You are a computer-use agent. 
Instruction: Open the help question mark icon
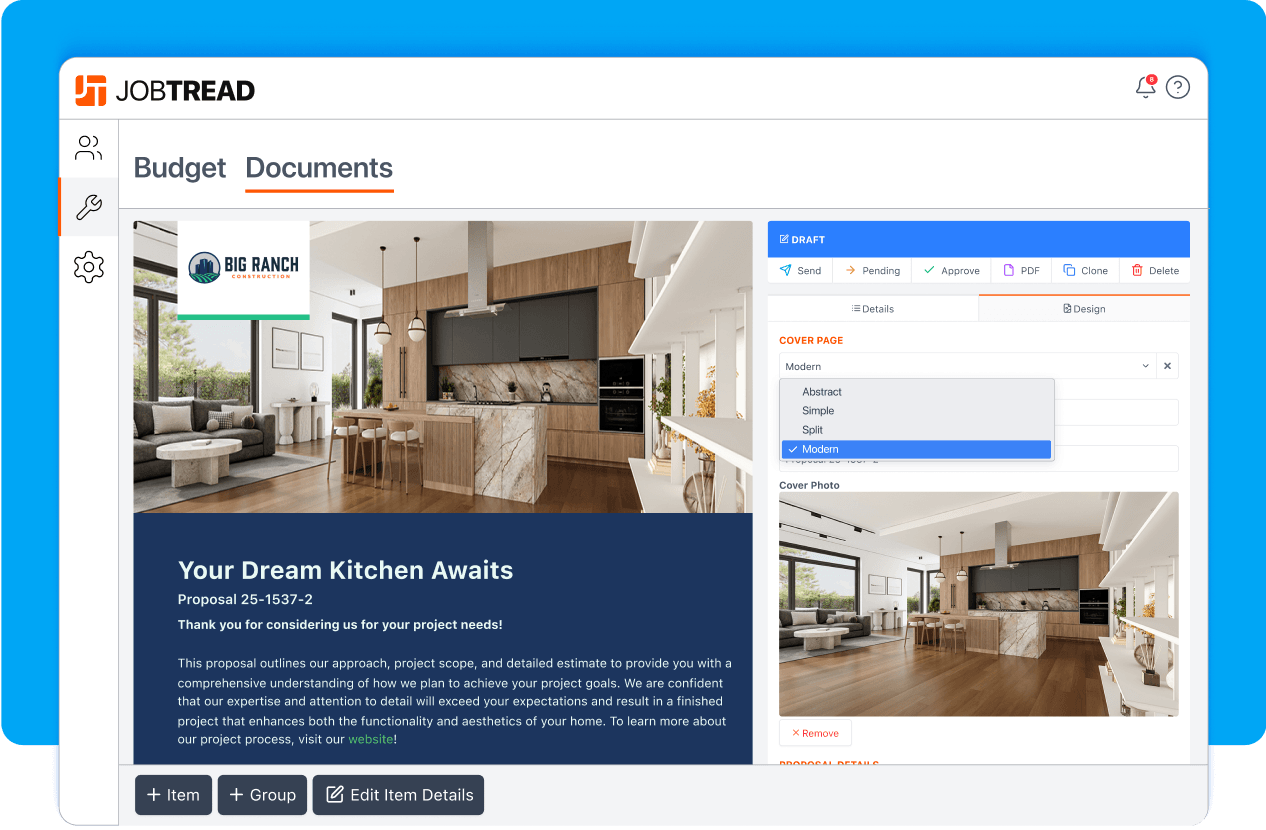(x=1178, y=88)
